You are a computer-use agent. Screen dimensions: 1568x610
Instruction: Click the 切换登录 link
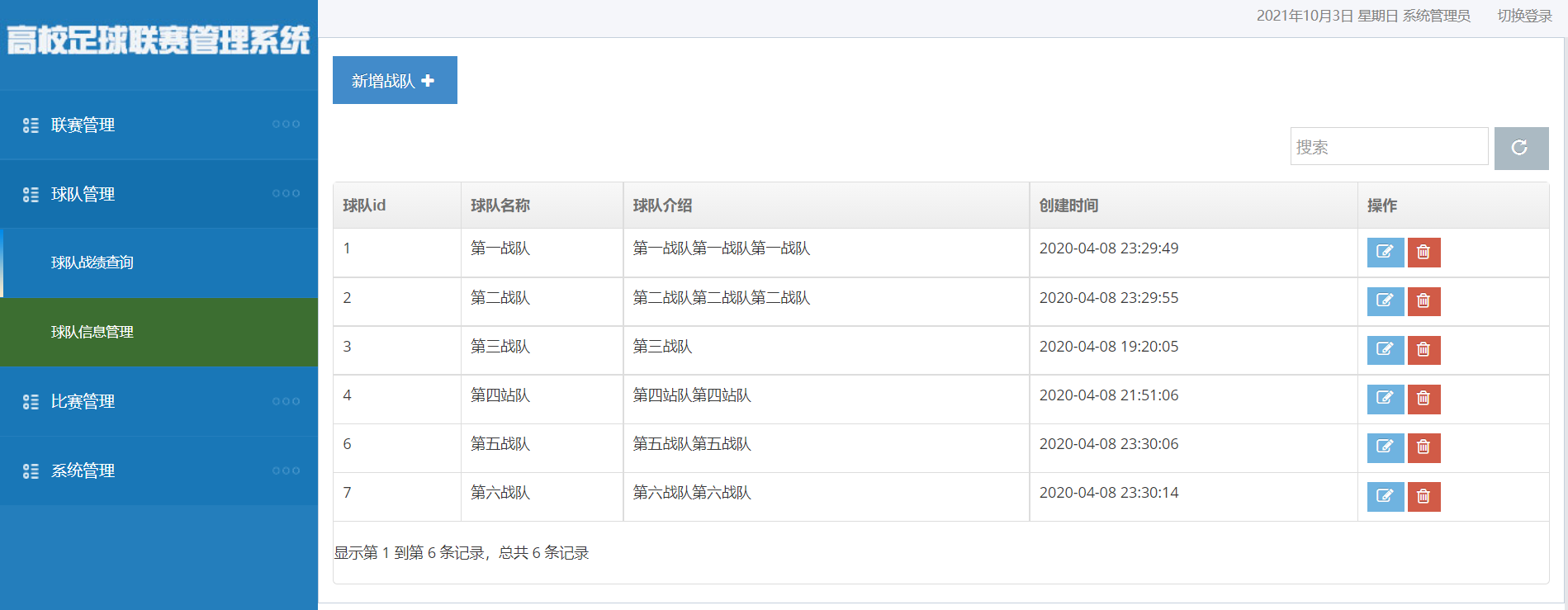[x=1524, y=16]
